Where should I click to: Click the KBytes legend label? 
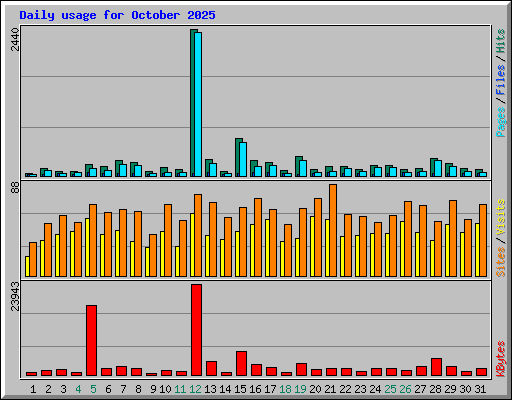(501, 359)
